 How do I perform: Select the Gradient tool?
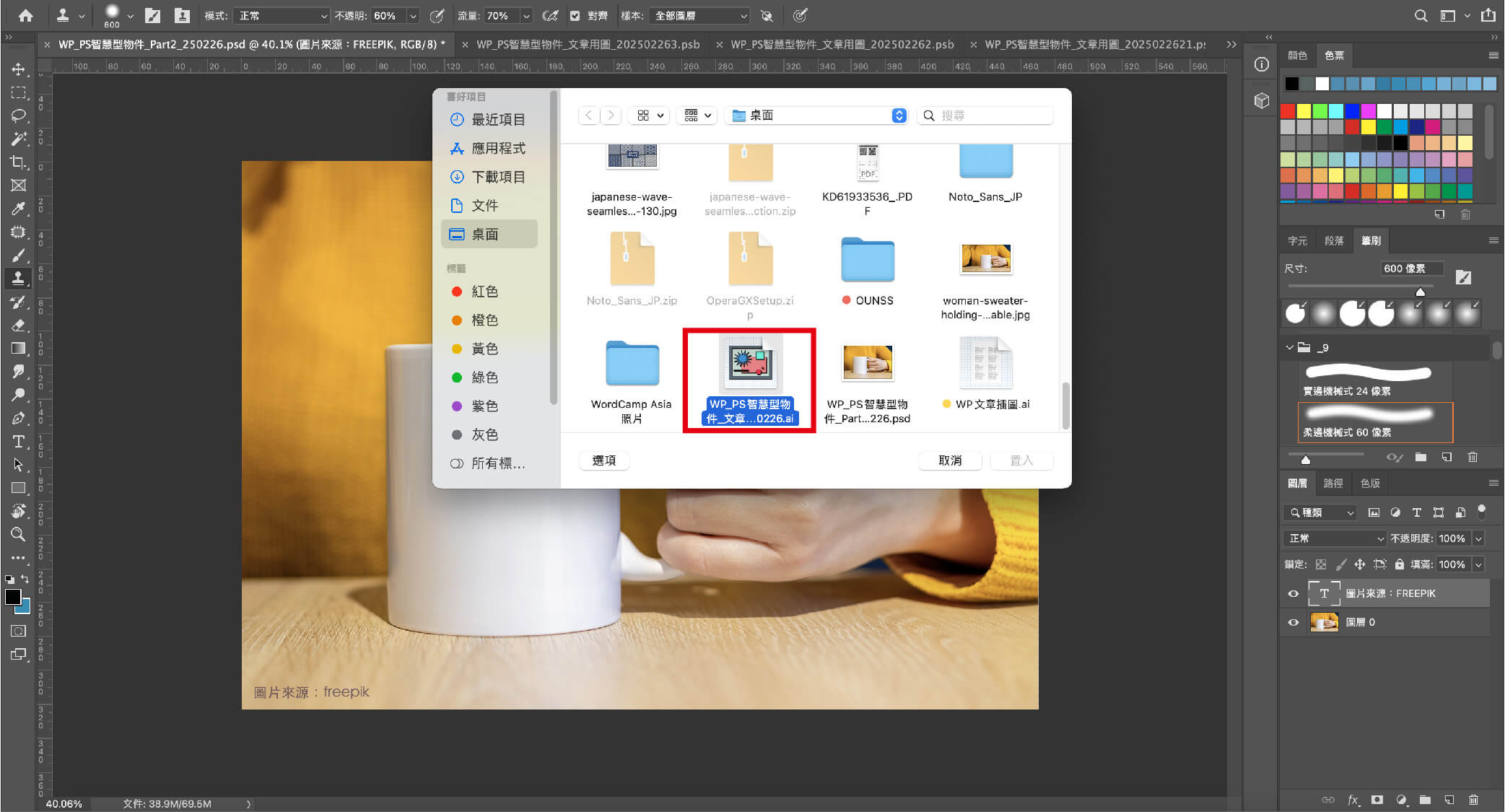pos(18,349)
